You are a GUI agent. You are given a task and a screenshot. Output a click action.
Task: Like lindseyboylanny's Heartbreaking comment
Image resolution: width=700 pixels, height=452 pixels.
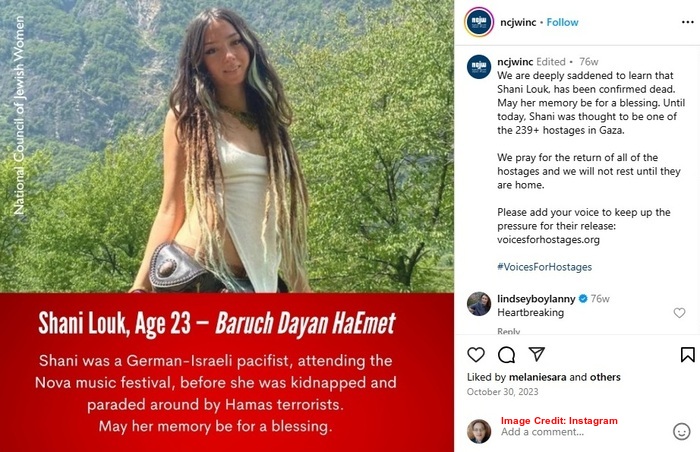click(679, 313)
